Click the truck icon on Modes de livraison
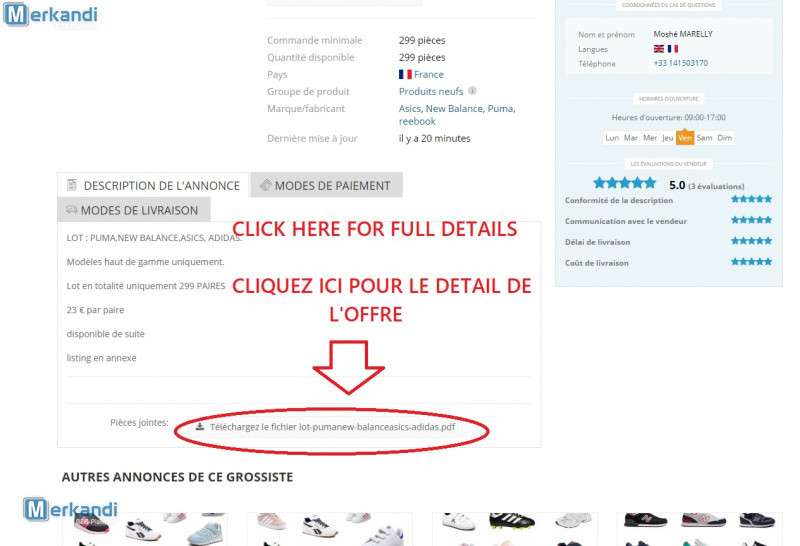800x546 pixels. click(71, 210)
